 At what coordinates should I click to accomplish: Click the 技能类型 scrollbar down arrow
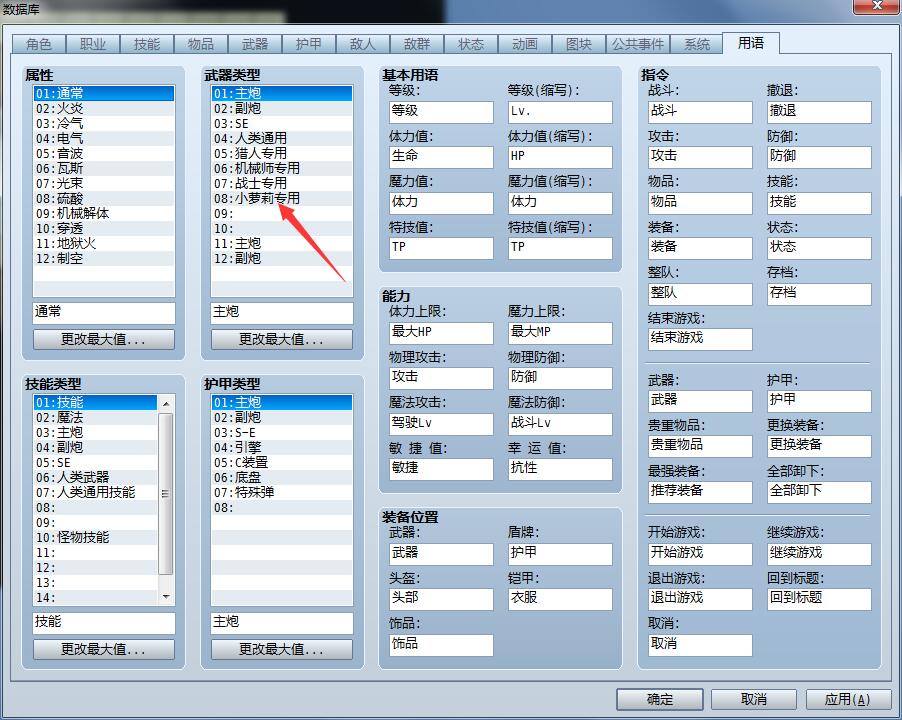click(x=166, y=597)
